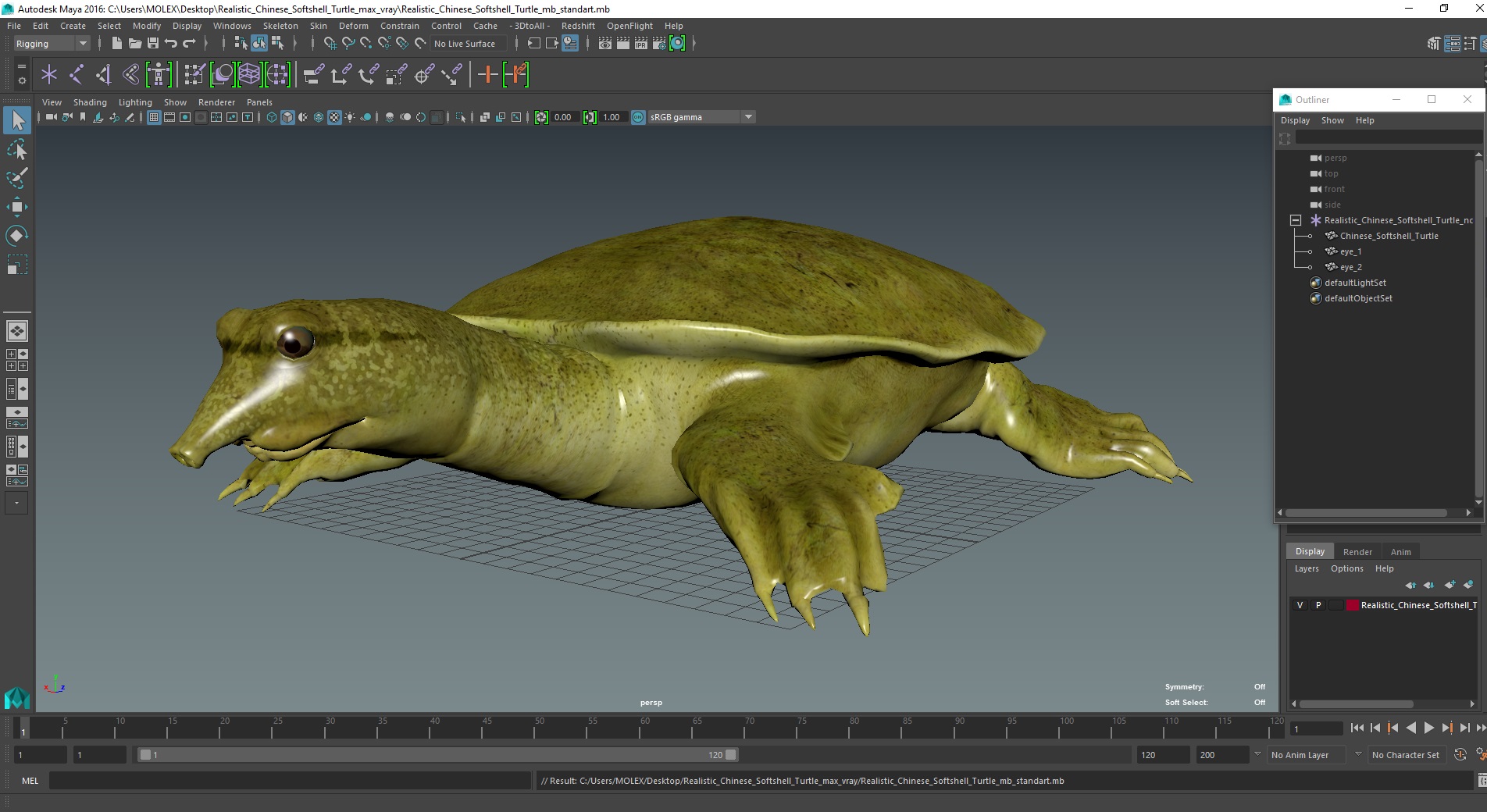Open the sRGB gamma view transform dropdown

pos(701,117)
